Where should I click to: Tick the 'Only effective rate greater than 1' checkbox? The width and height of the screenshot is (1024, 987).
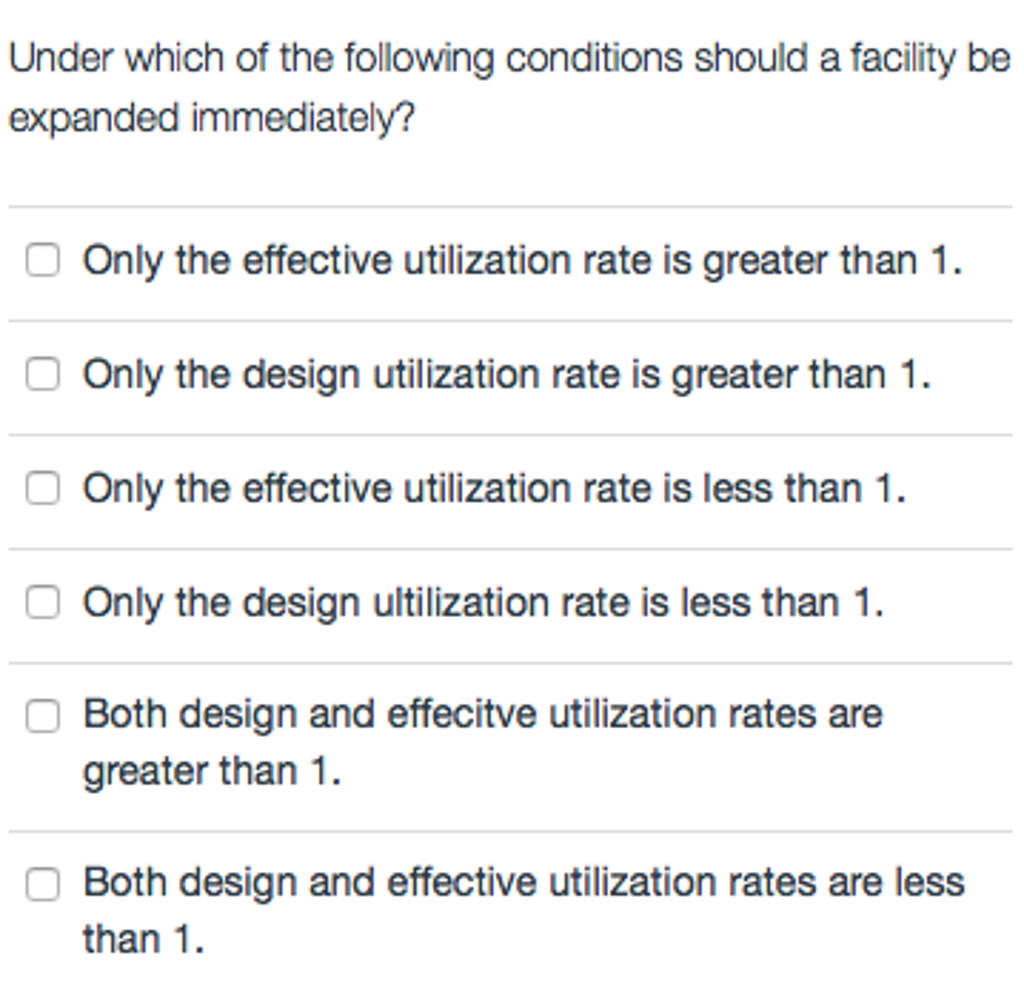(42, 261)
